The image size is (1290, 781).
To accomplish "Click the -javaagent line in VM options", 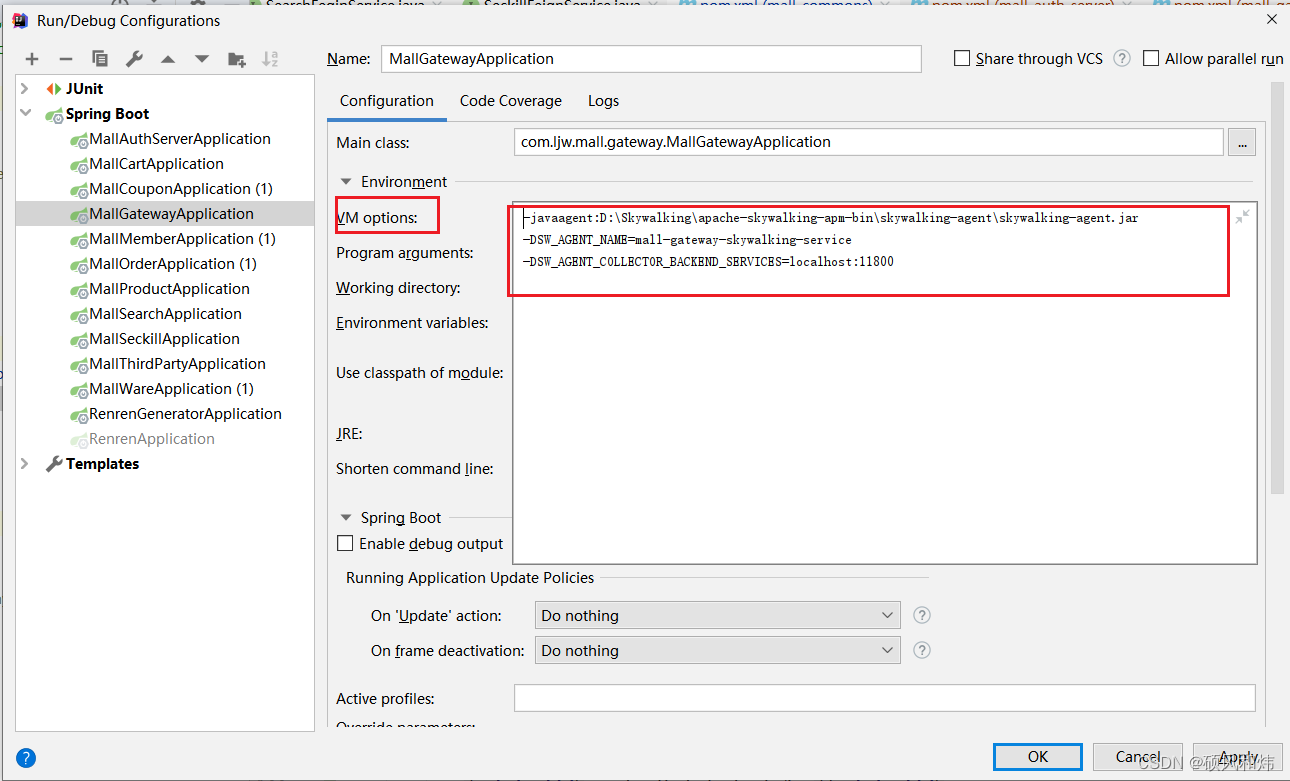I will tap(830, 218).
